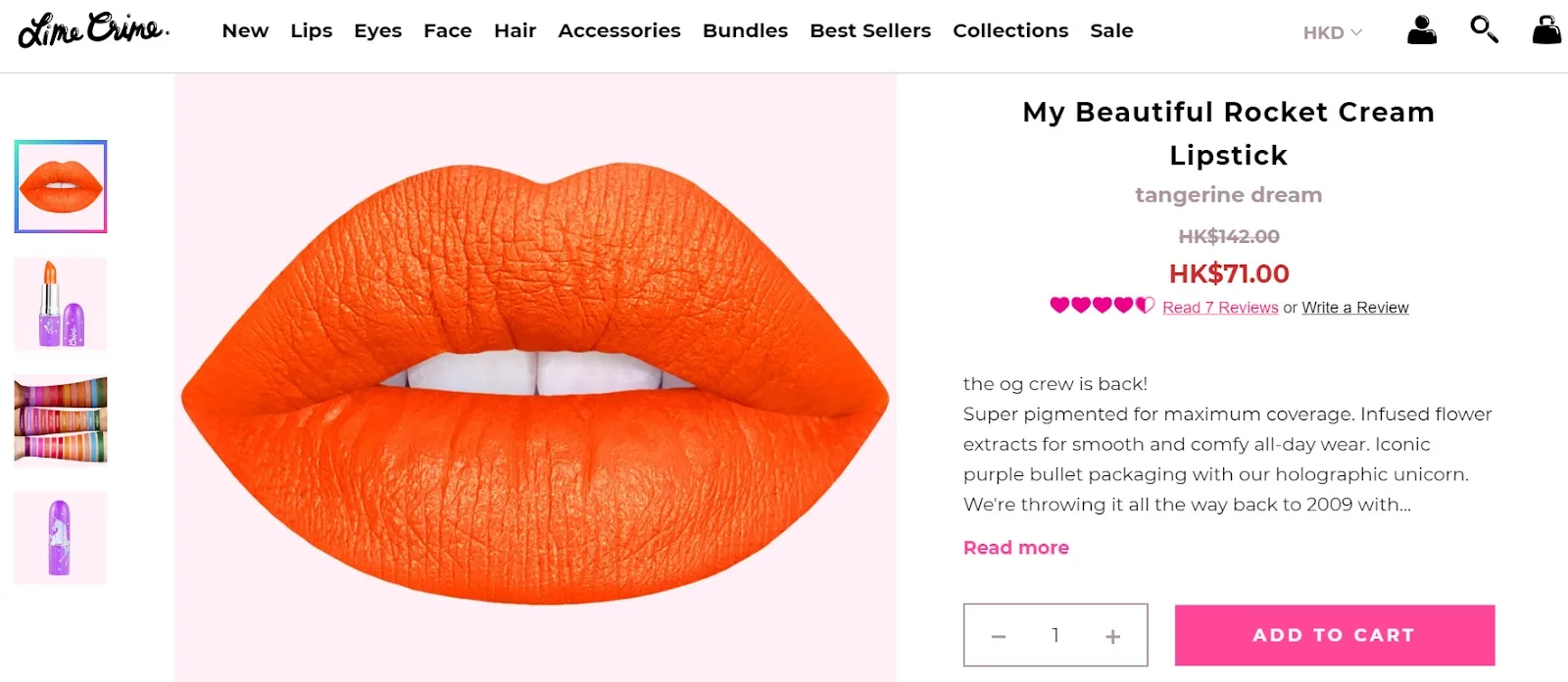Click the Lime Crime logo
Image resolution: width=1568 pixels, height=682 pixels.
pos(93,29)
